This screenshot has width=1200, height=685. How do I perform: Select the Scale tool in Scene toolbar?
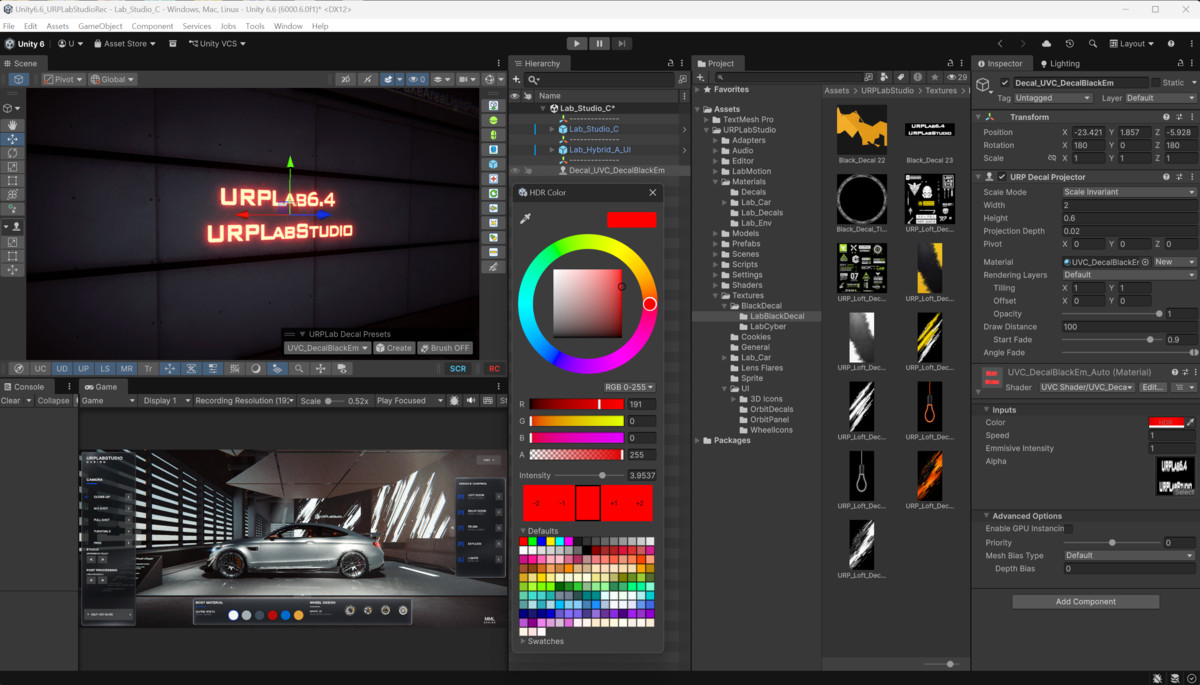pos(14,167)
